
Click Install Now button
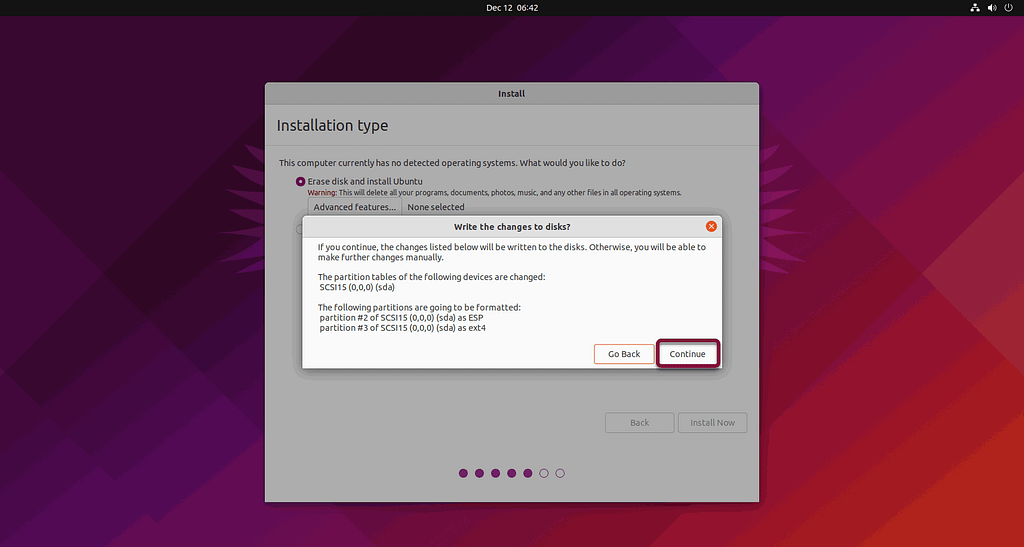pyautogui.click(x=712, y=423)
